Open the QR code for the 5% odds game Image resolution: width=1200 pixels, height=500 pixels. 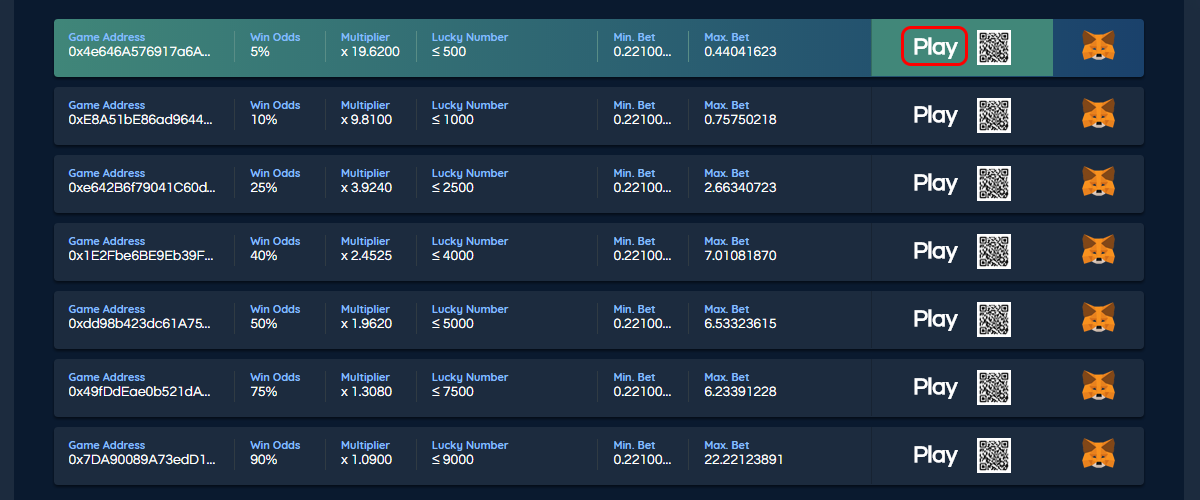pyautogui.click(x=994, y=47)
